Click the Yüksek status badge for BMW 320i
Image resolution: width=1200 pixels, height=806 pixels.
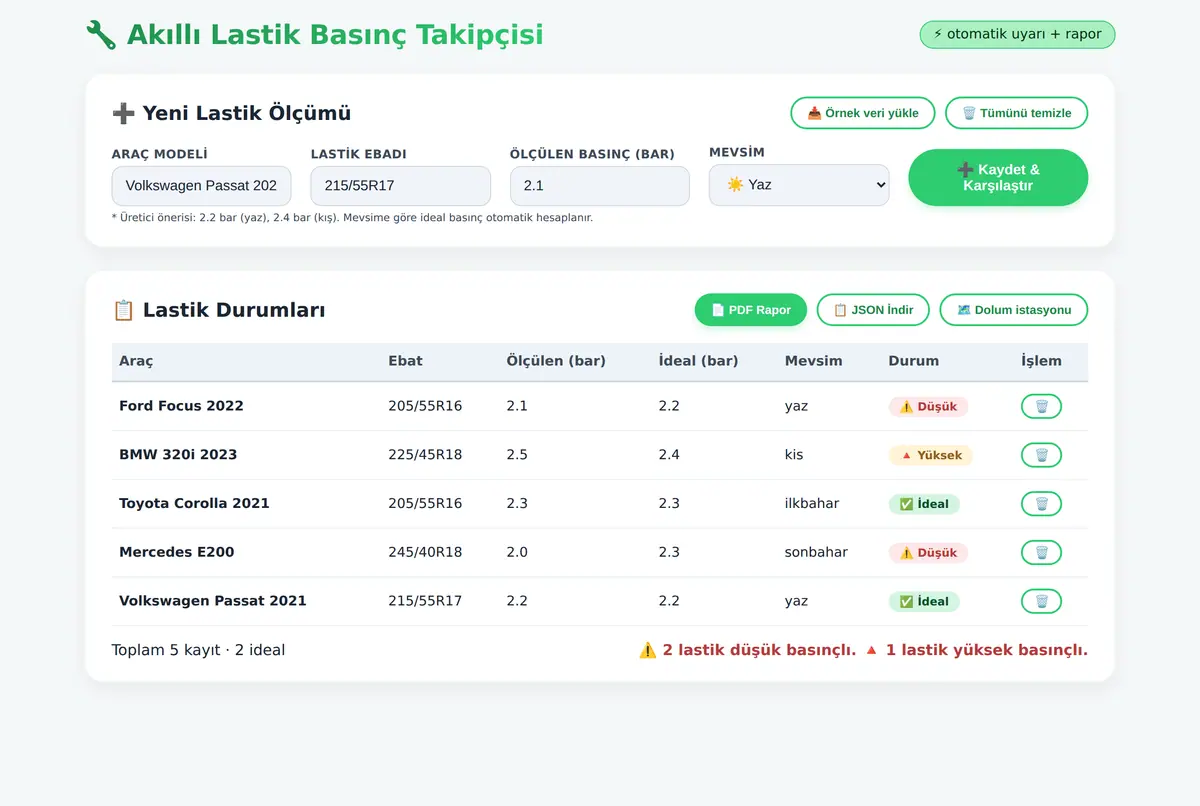(x=930, y=455)
